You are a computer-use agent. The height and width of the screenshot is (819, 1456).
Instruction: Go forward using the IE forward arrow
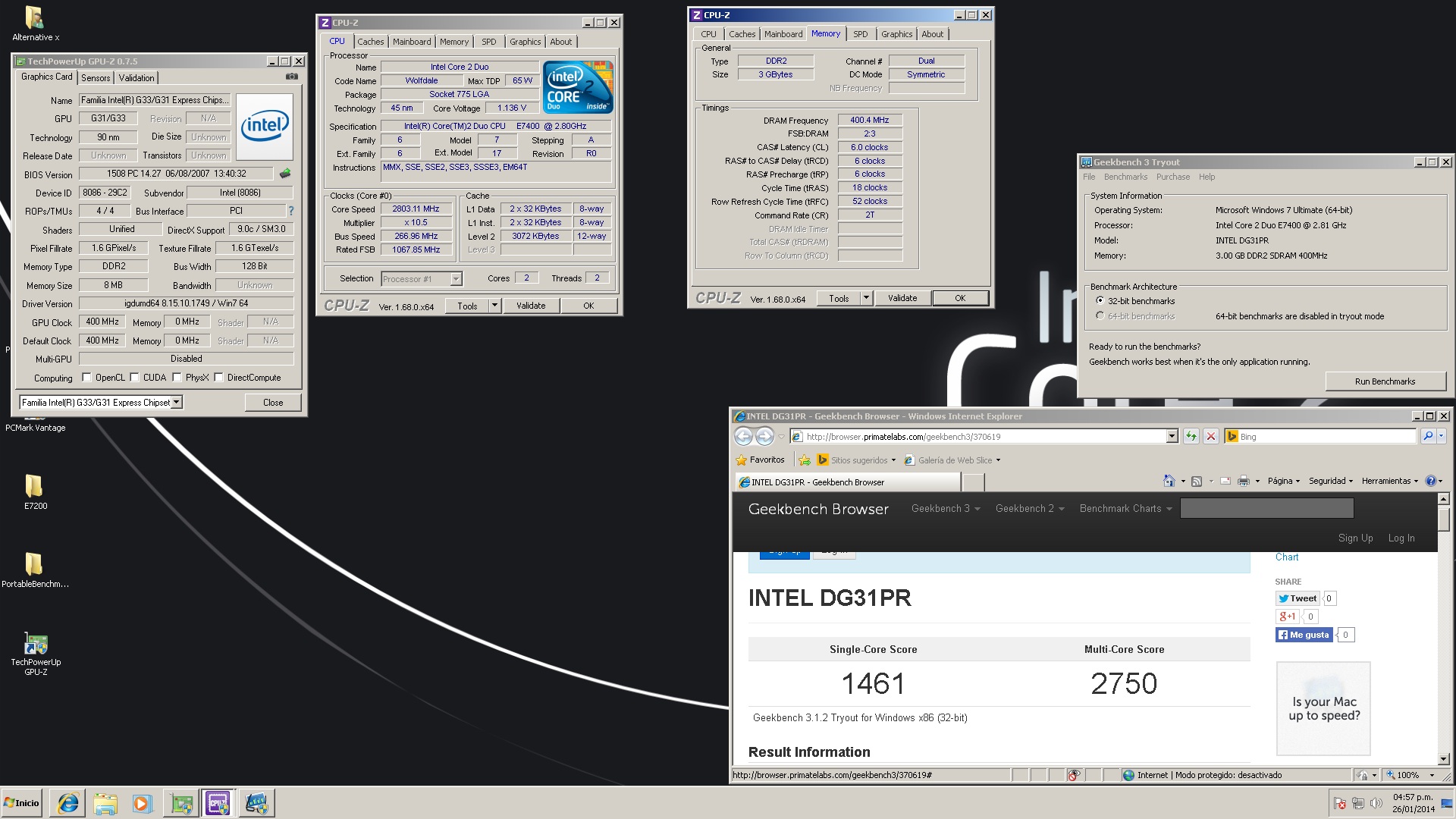click(764, 436)
